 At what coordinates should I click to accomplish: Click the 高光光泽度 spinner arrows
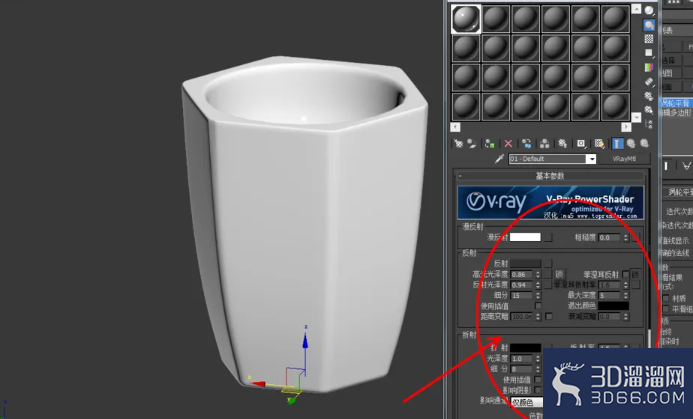coord(538,274)
